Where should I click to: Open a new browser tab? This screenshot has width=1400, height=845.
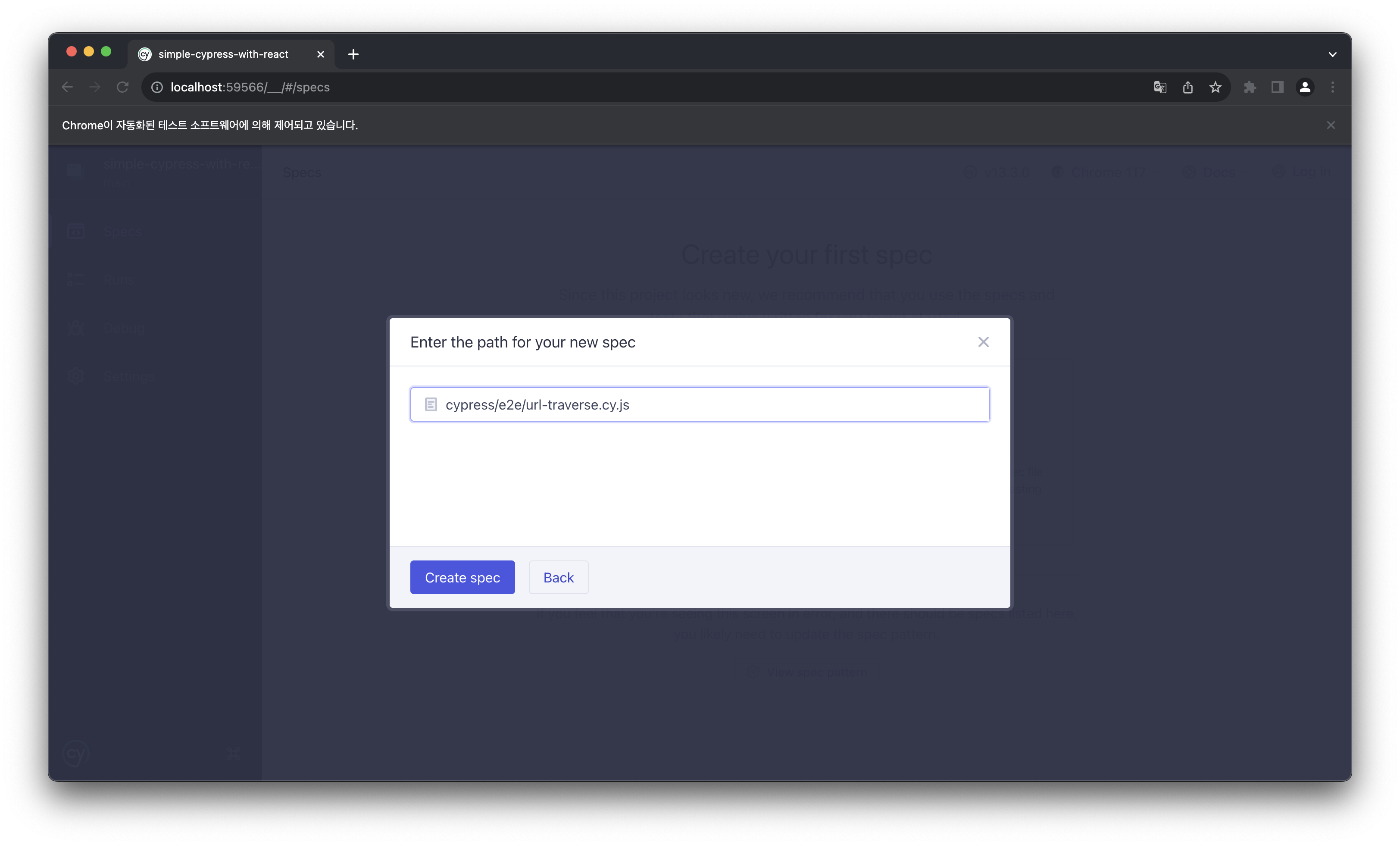click(353, 54)
